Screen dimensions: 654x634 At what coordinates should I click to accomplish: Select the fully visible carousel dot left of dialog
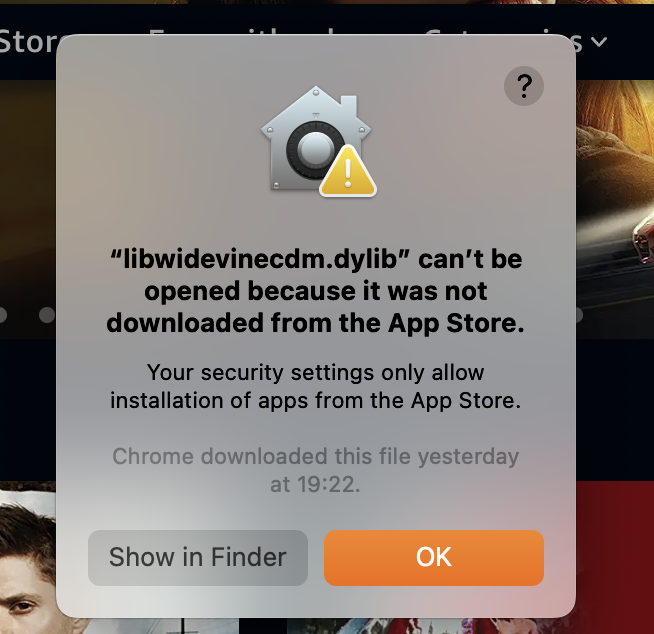point(47,315)
